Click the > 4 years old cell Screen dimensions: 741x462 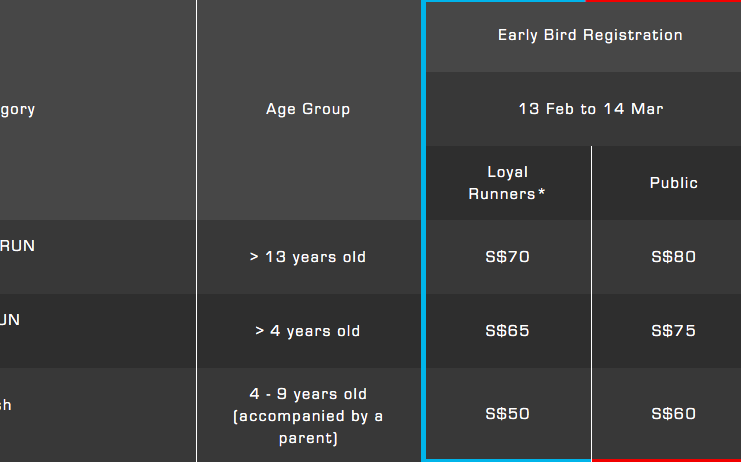(x=308, y=331)
